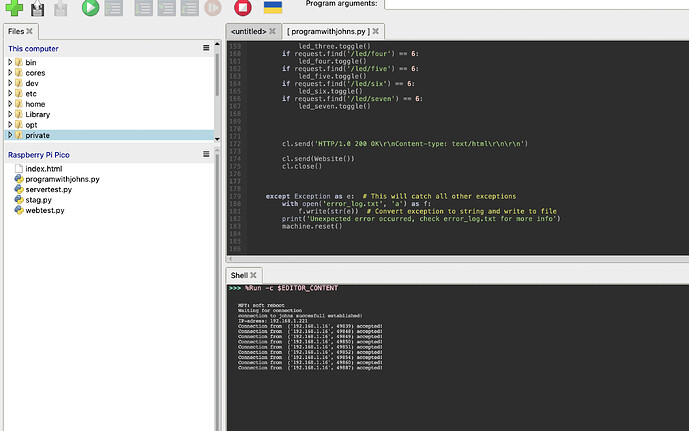Click the dev folder icon

18,83
